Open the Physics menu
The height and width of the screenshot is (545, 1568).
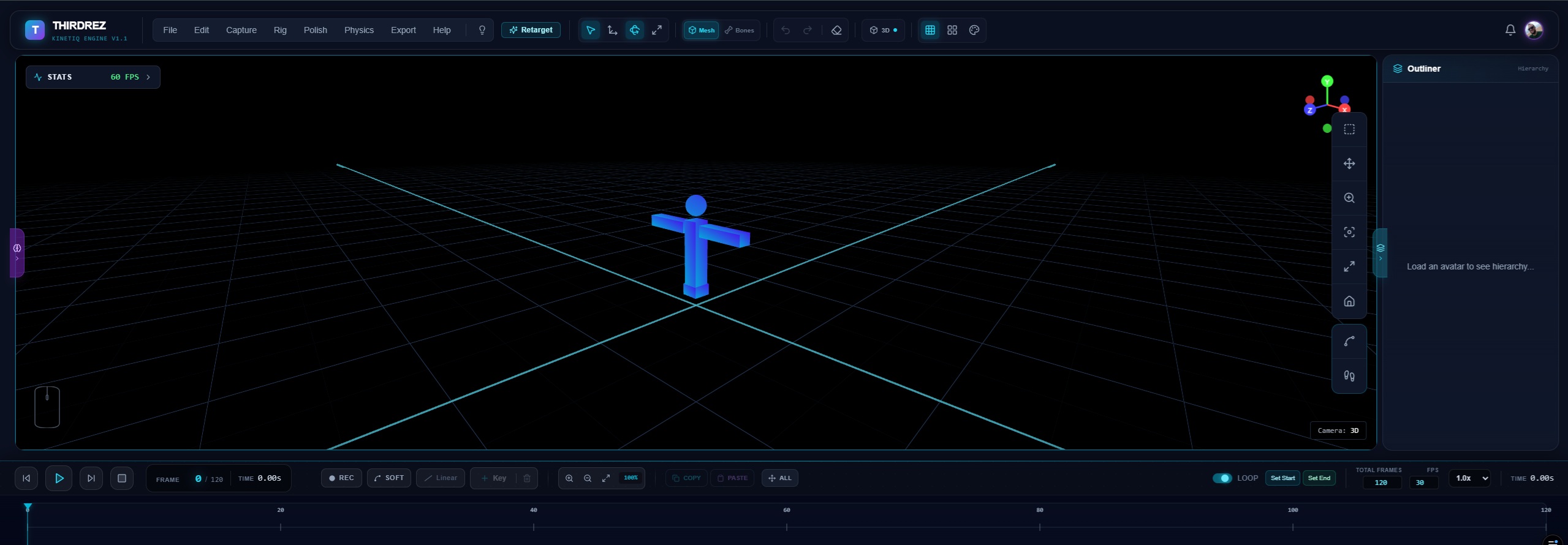click(x=359, y=30)
